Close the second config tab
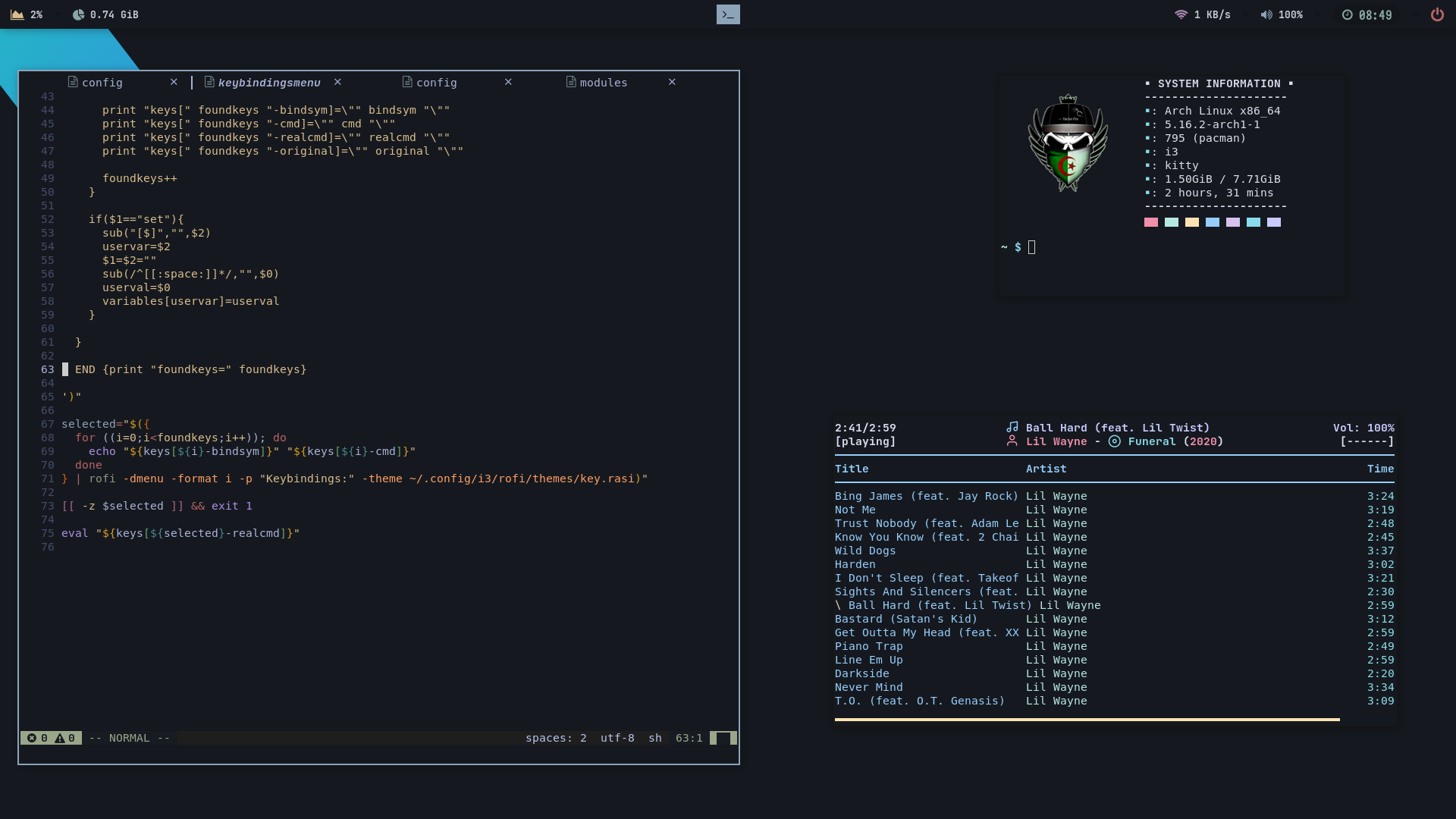 pyautogui.click(x=508, y=82)
